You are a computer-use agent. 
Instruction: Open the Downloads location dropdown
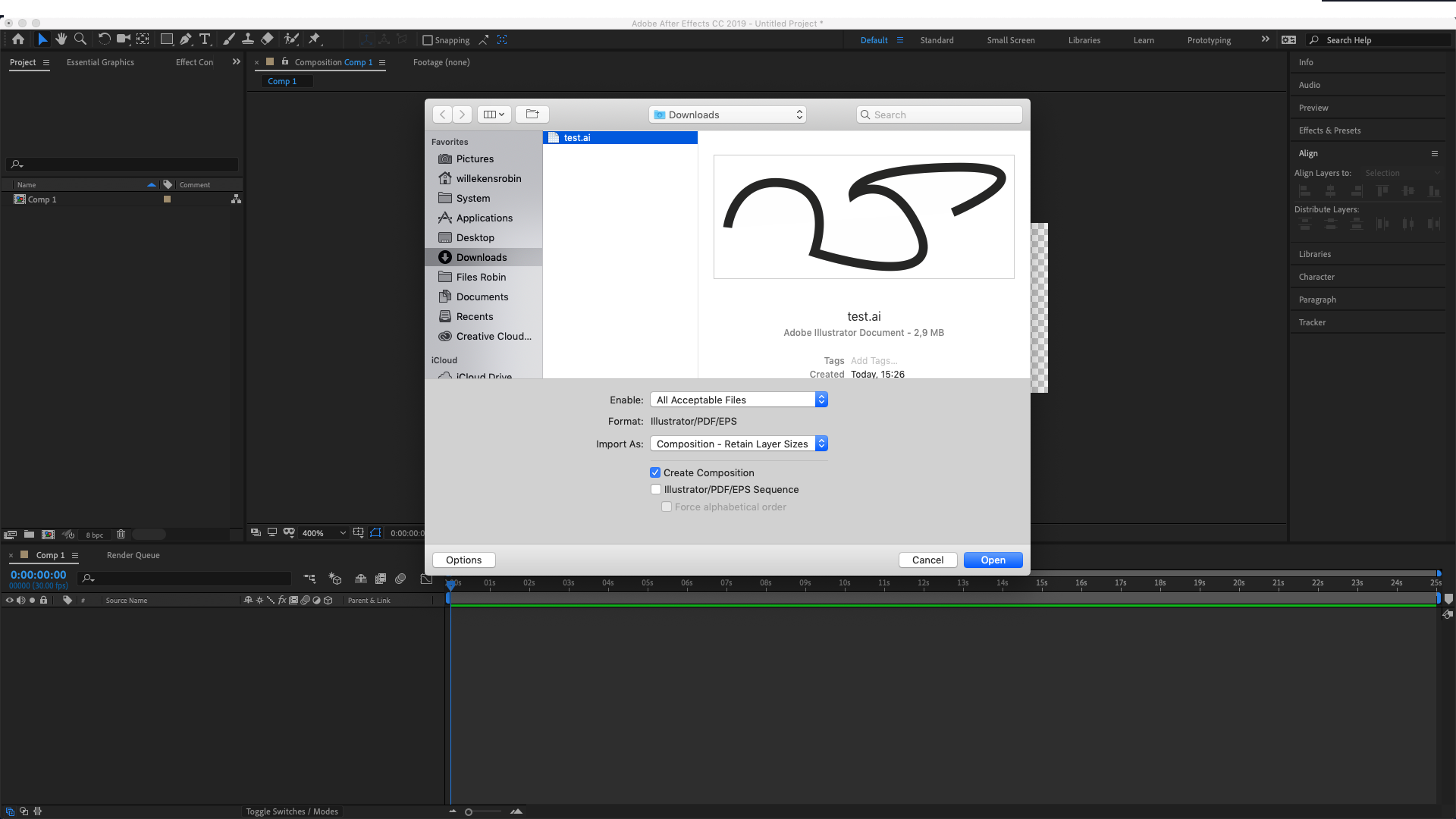(x=727, y=115)
